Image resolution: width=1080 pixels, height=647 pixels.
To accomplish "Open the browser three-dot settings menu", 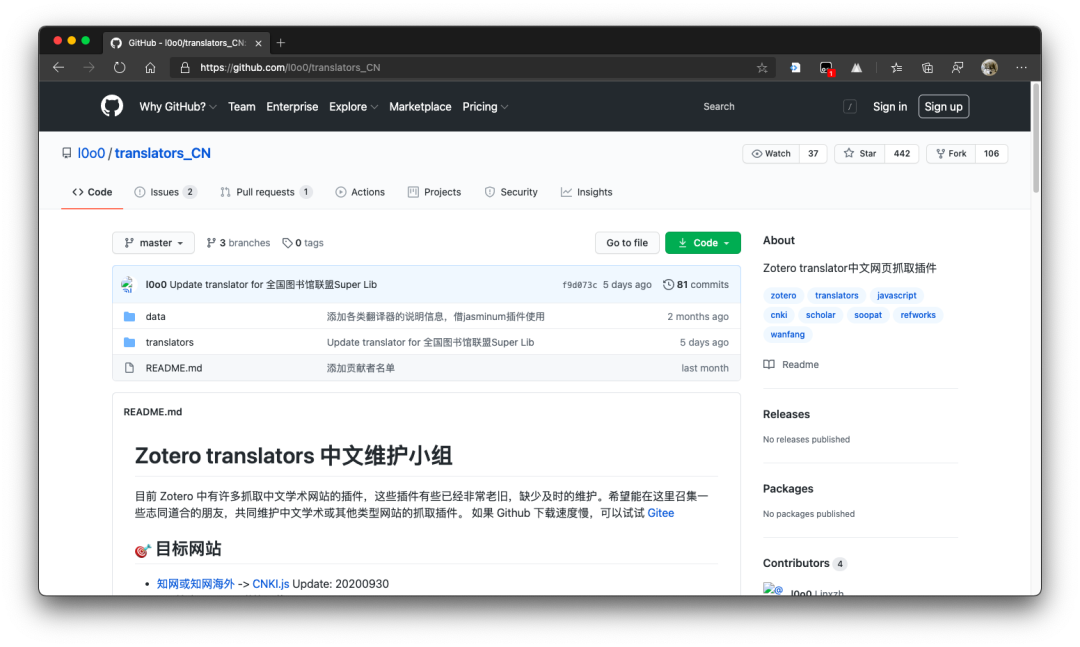I will [x=1021, y=68].
